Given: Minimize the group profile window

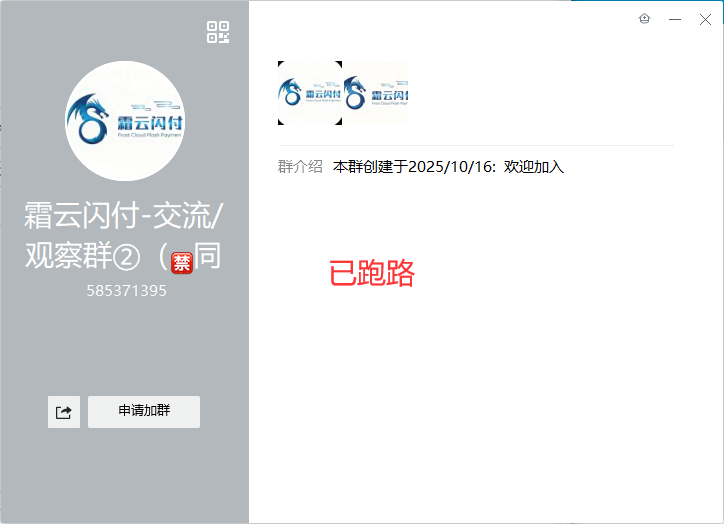Looking at the screenshot, I should click(x=675, y=19).
